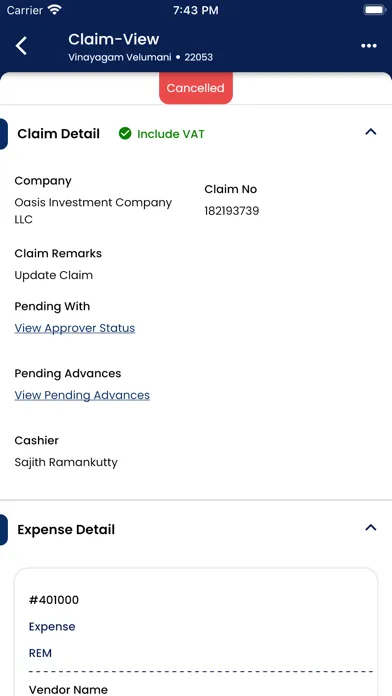Image resolution: width=392 pixels, height=696 pixels.
Task: Tap the Wi-Fi status icon
Action: tap(55, 10)
